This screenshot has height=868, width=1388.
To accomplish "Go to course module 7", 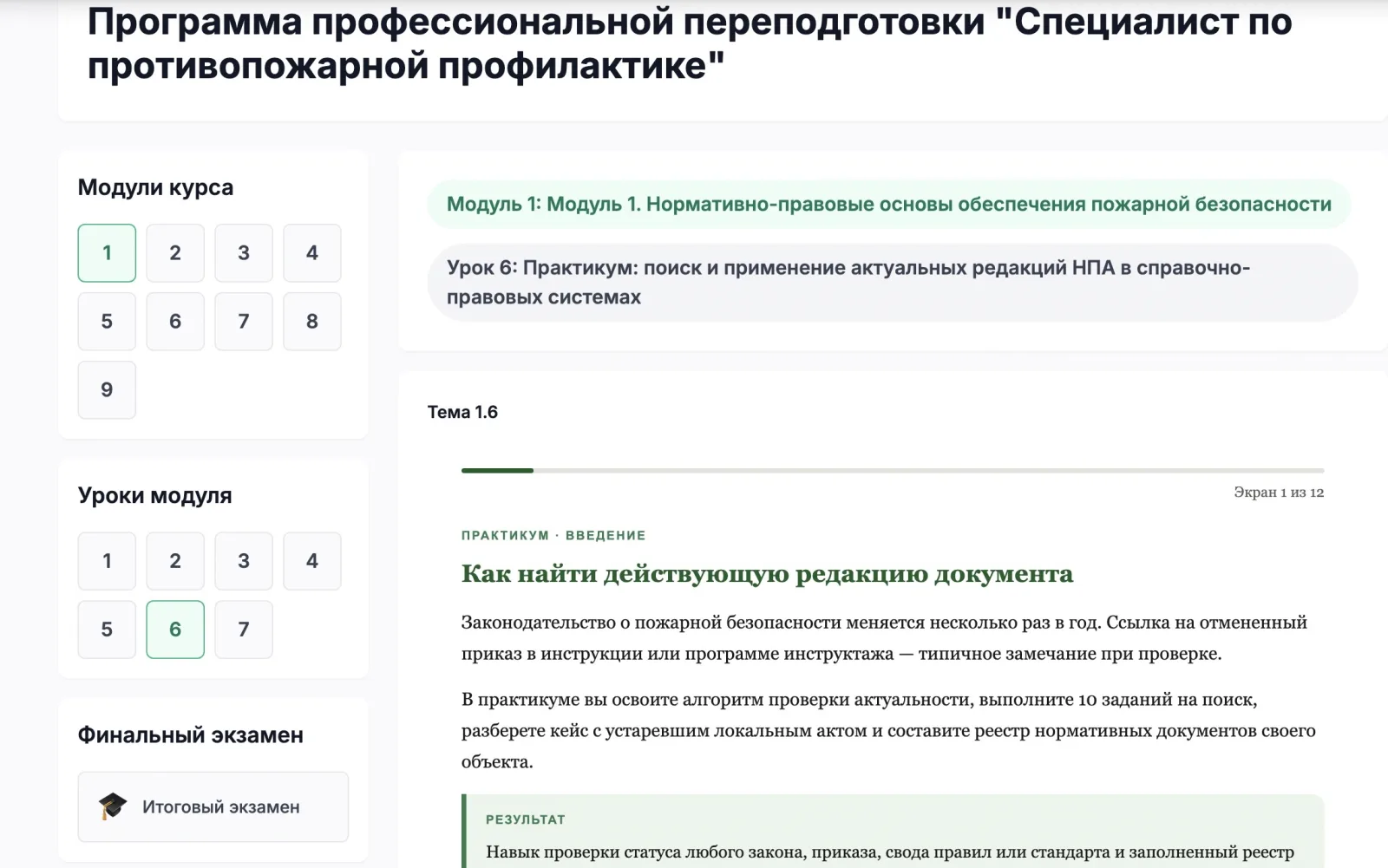I will [x=244, y=322].
